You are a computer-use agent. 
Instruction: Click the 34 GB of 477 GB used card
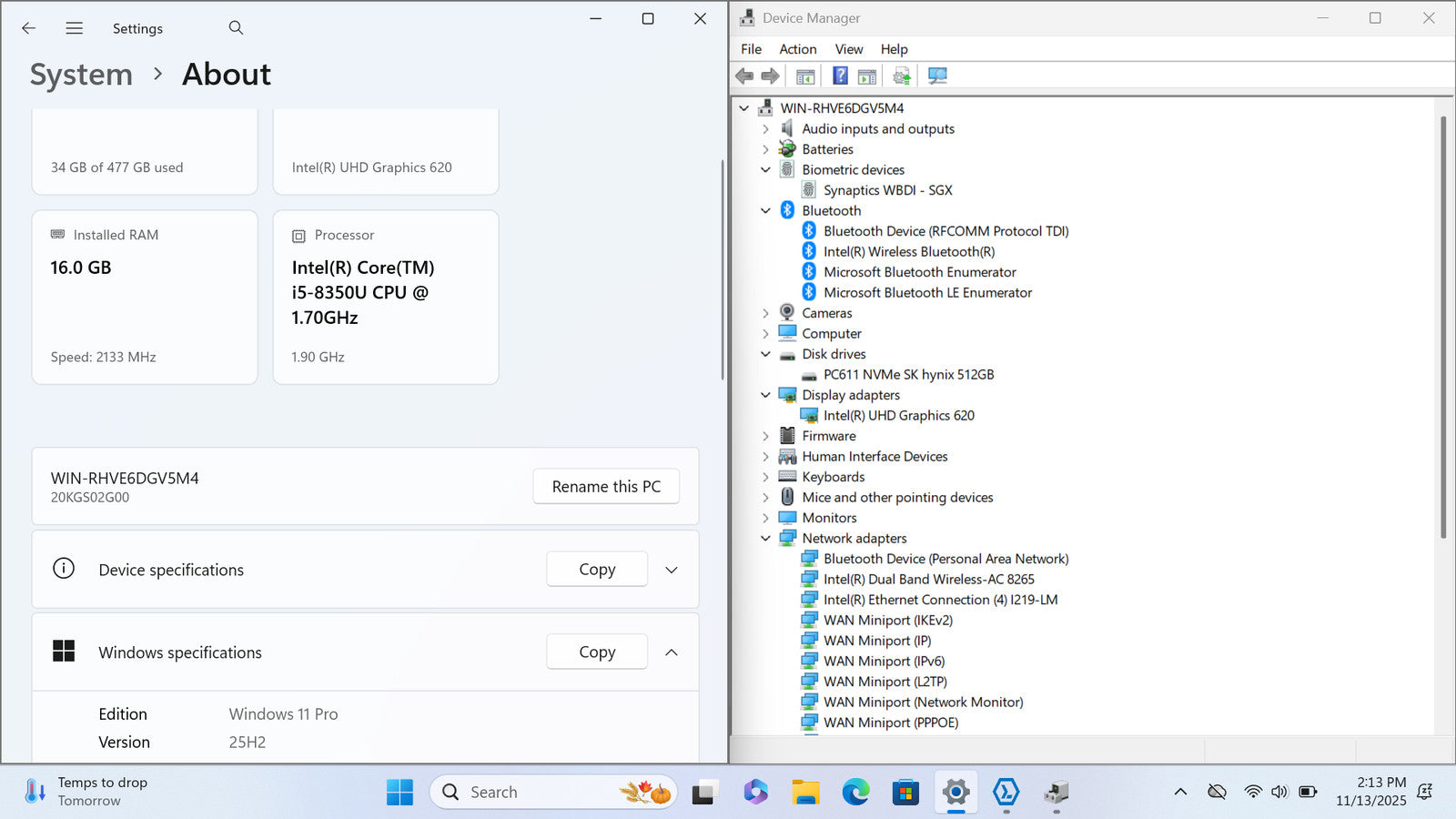pyautogui.click(x=145, y=151)
